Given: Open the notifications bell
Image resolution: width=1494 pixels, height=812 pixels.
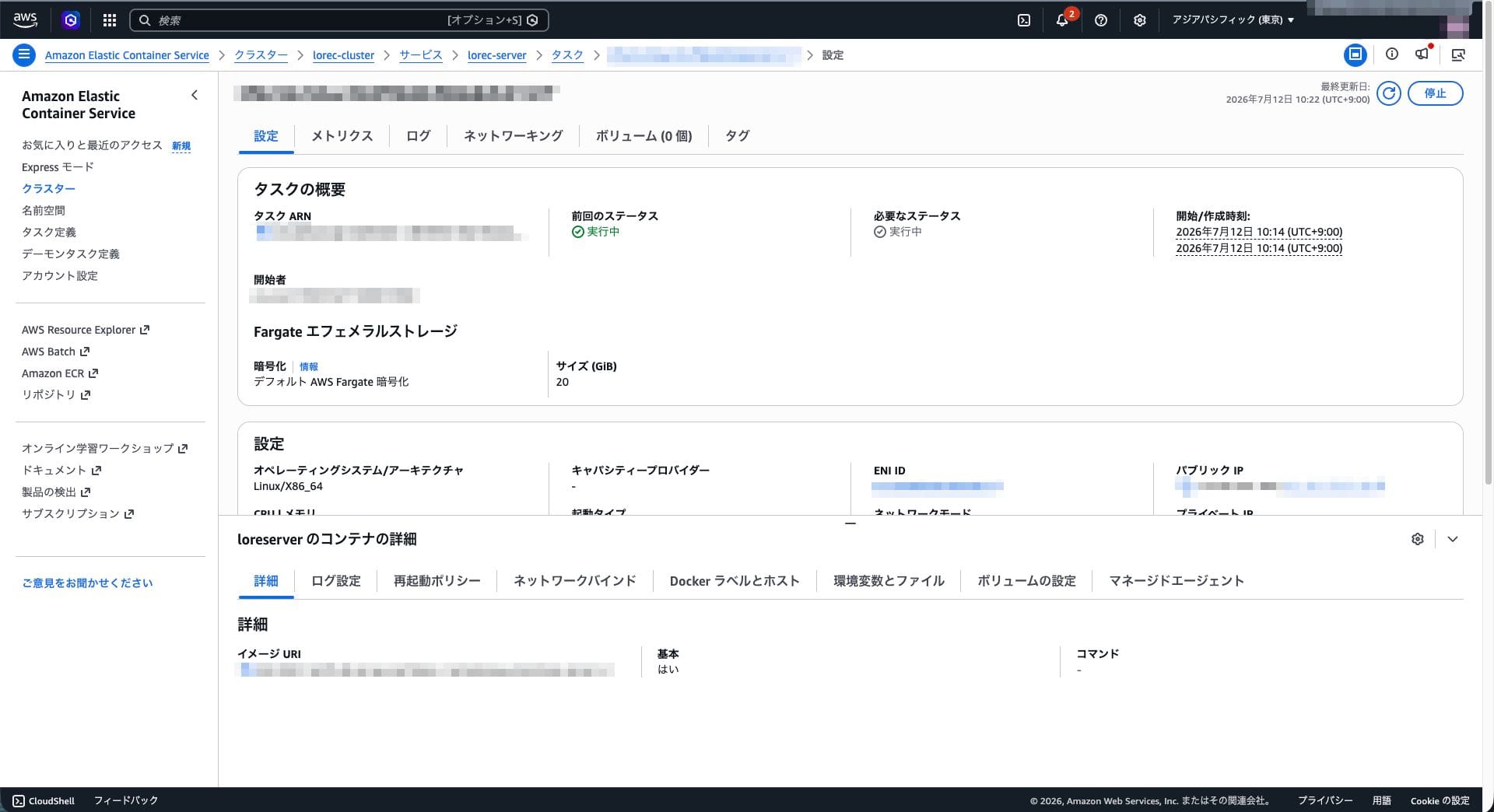Looking at the screenshot, I should coord(1063,19).
